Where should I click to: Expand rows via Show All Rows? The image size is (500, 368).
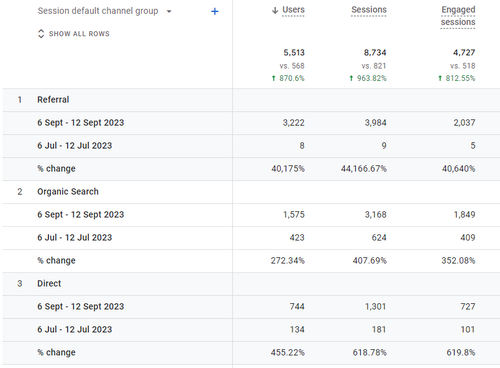pyautogui.click(x=74, y=34)
